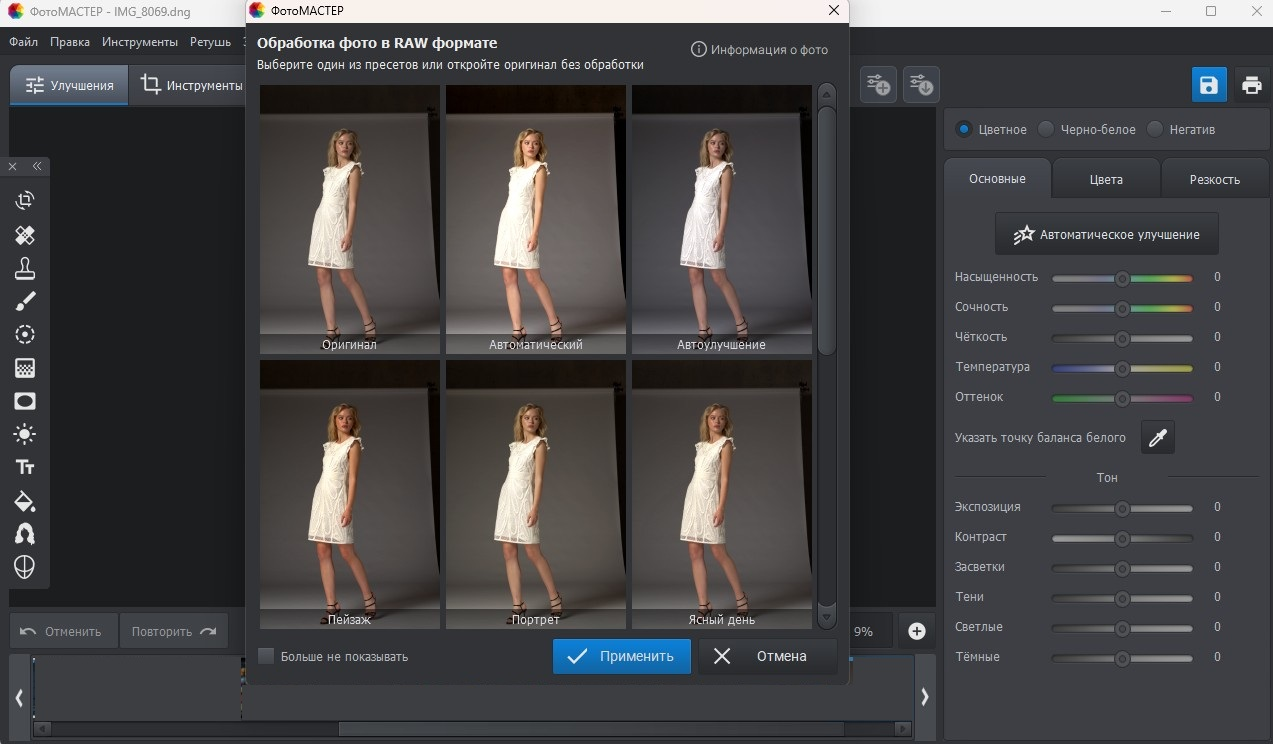The width and height of the screenshot is (1273, 744).
Task: Adjust the Контраст slider
Action: coord(1122,538)
